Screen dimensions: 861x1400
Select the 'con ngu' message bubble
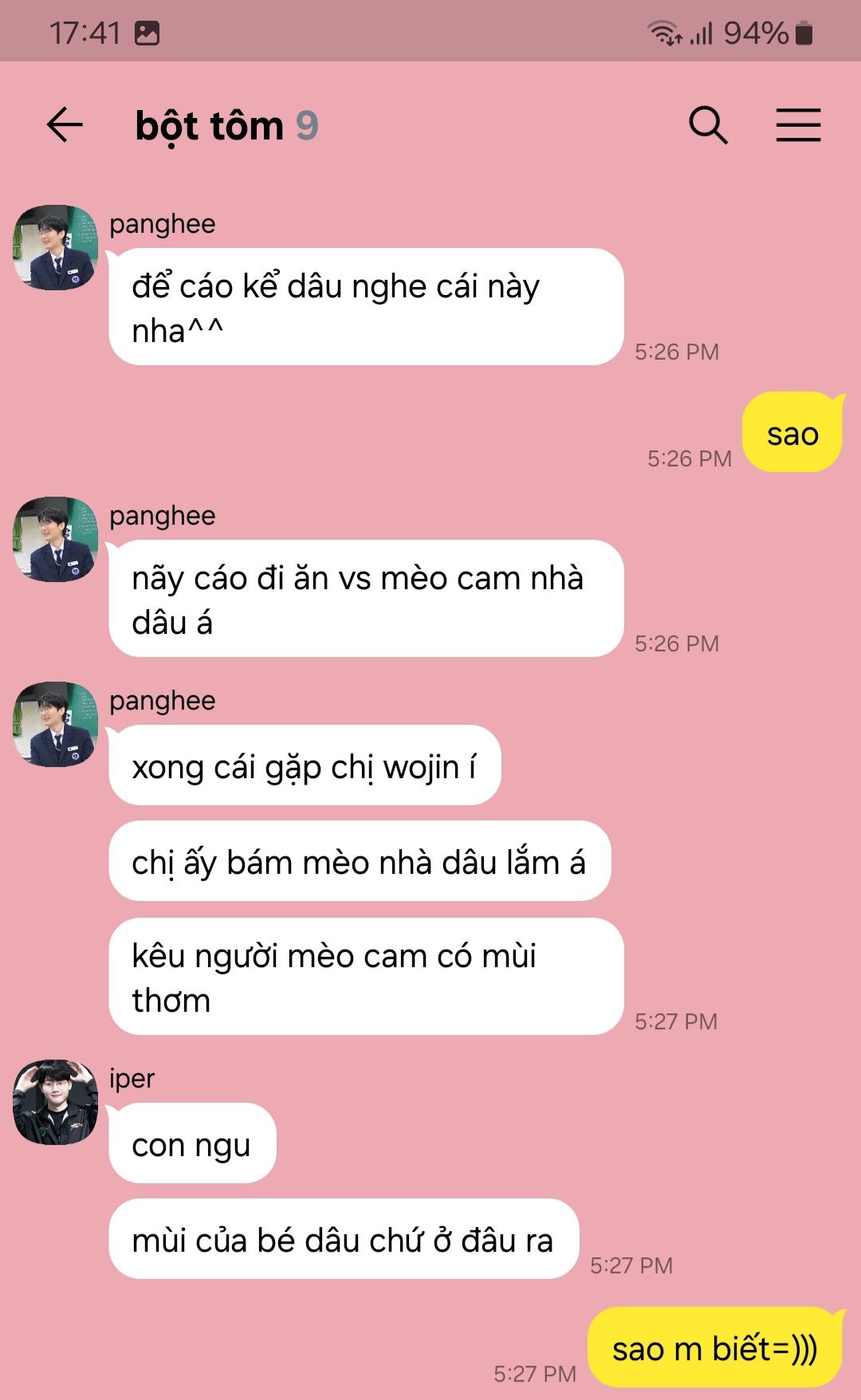point(192,1143)
